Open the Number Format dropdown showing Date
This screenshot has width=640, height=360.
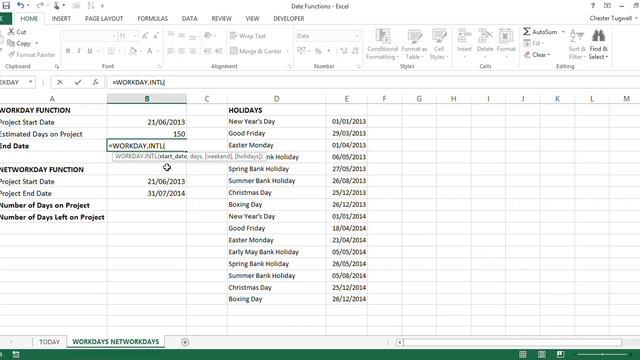(356, 36)
